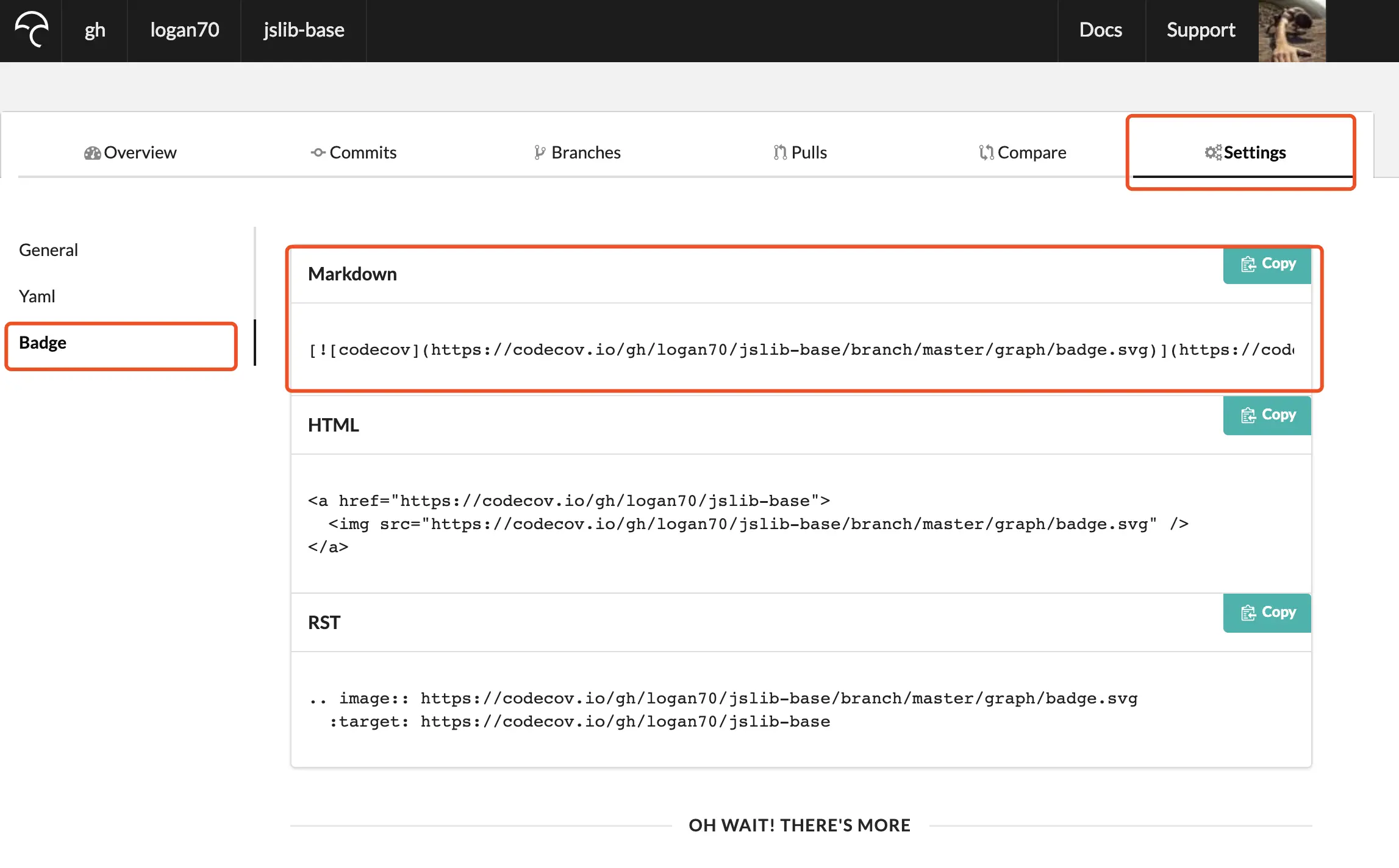Switch to the Branches tab
The image size is (1399, 868).
(x=577, y=152)
